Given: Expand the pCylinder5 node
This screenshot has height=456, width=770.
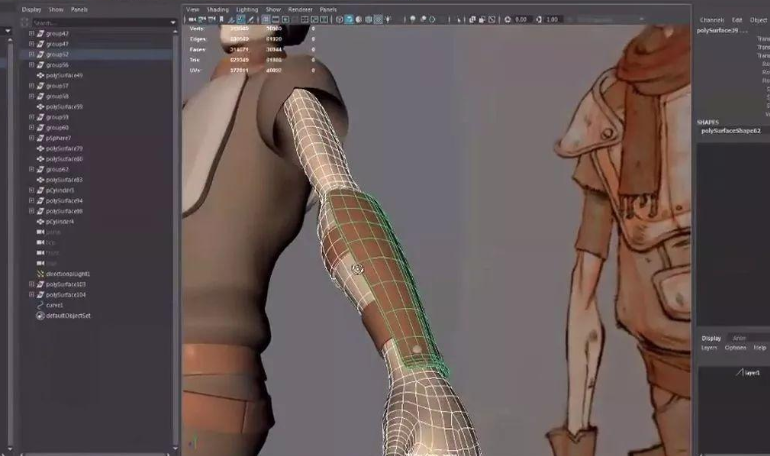Looking at the screenshot, I should point(31,190).
